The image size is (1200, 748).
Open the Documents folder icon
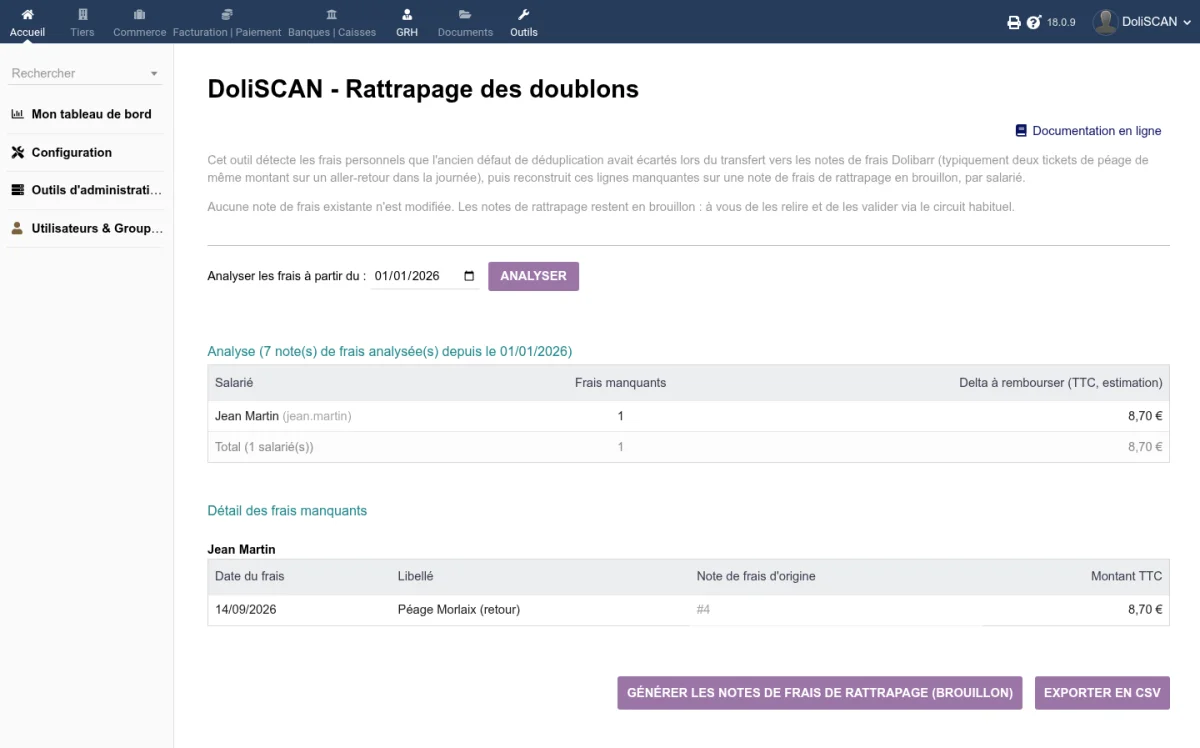click(465, 15)
